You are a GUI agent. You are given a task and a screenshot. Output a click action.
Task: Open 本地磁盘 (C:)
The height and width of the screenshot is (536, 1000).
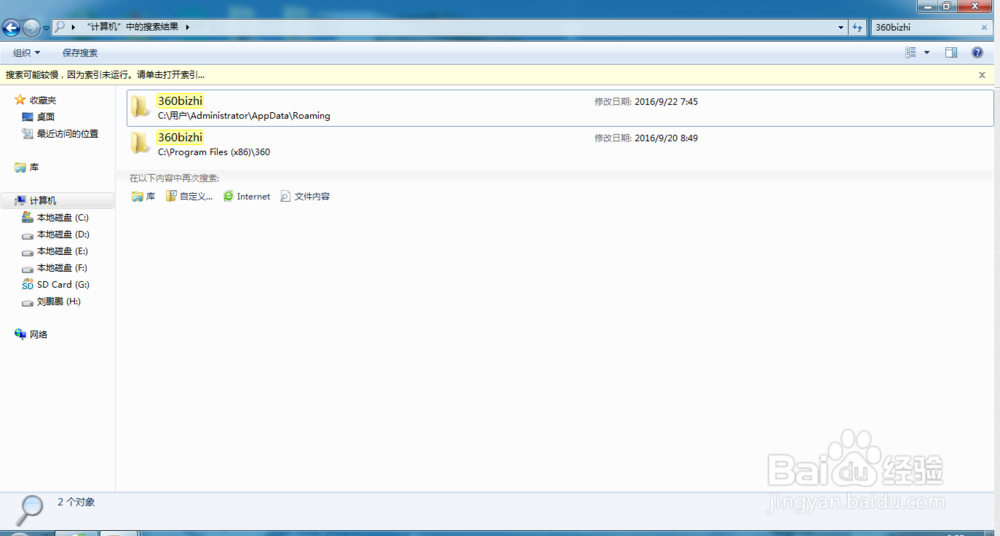point(55,218)
